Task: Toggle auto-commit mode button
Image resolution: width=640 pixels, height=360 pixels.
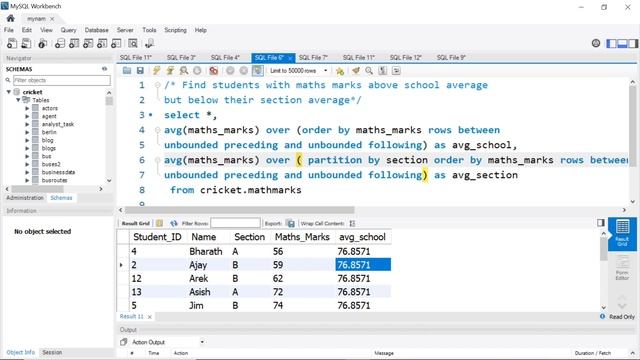Action: 258,71
